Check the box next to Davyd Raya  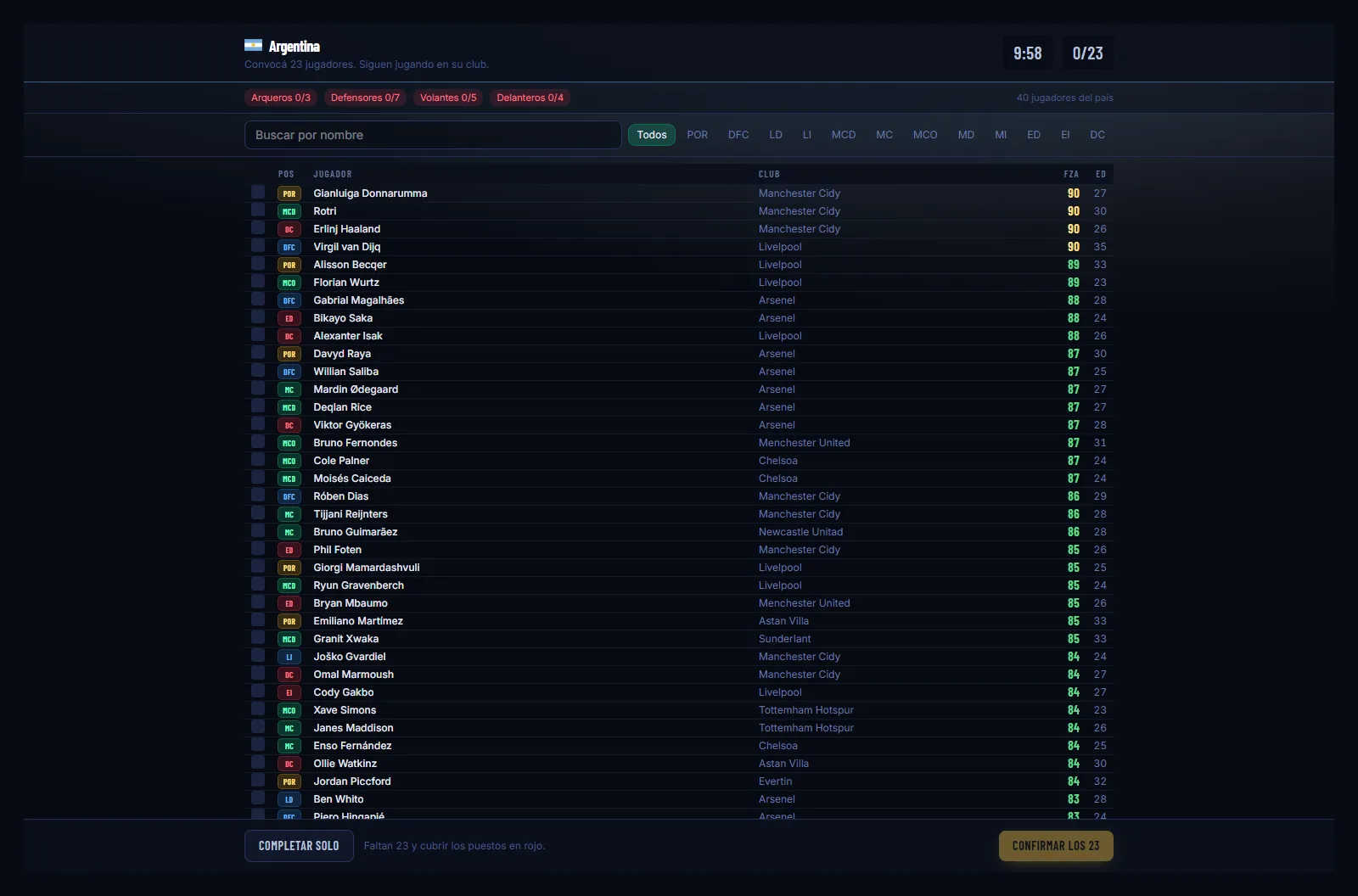pos(258,353)
